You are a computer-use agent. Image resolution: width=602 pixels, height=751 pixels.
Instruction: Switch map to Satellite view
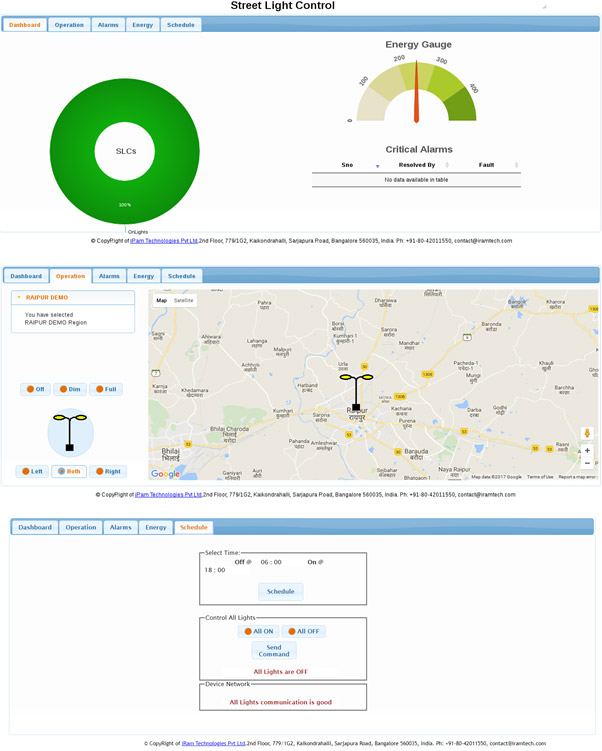[183, 300]
